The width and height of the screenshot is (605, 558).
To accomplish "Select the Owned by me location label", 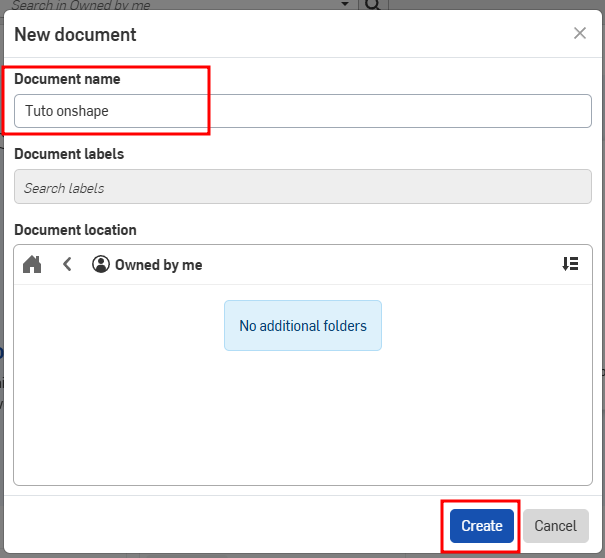I will click(x=158, y=265).
